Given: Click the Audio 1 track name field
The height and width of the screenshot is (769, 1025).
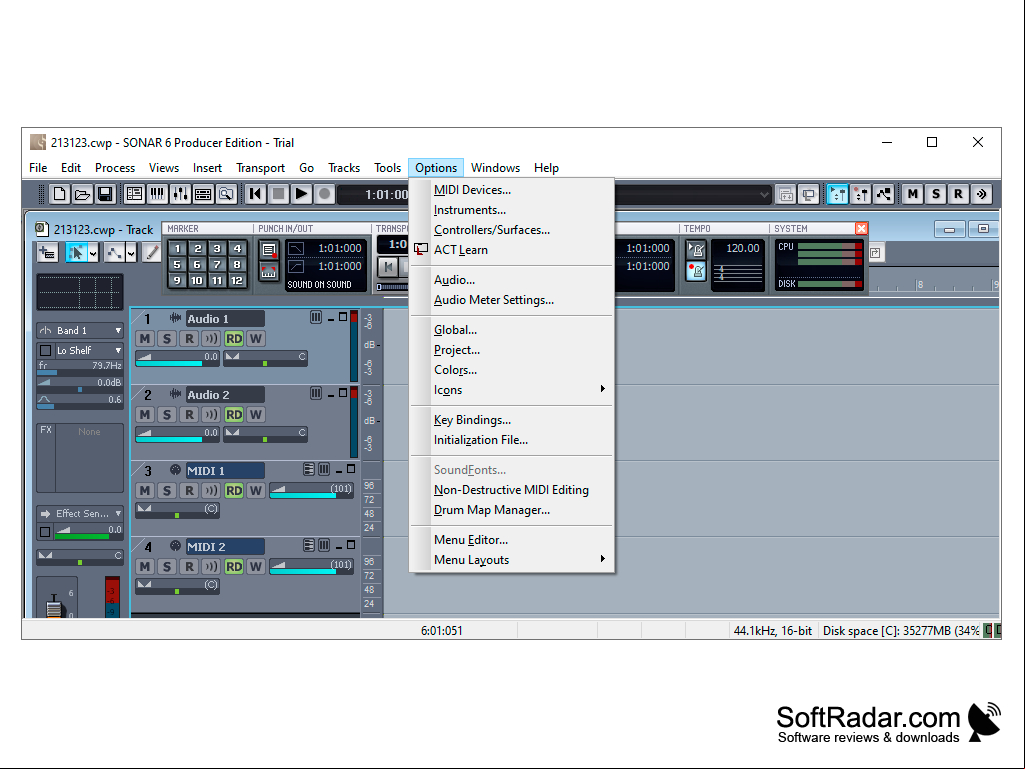Looking at the screenshot, I should (225, 319).
